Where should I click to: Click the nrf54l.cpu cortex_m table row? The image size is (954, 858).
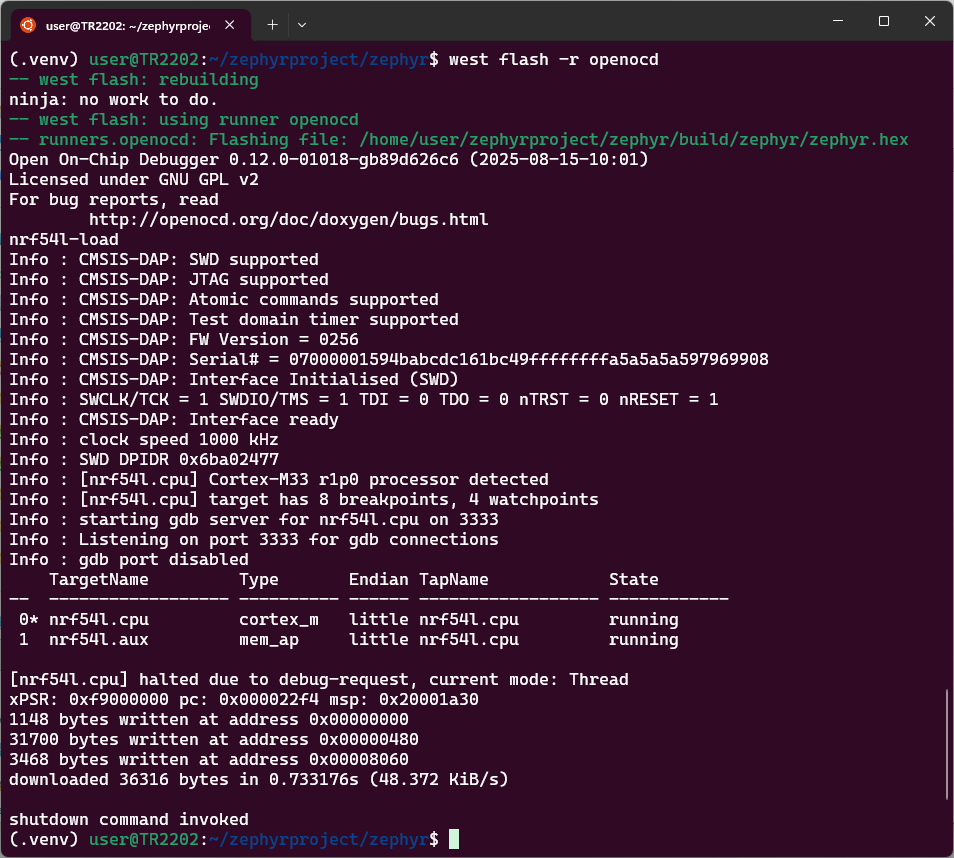click(x=348, y=620)
